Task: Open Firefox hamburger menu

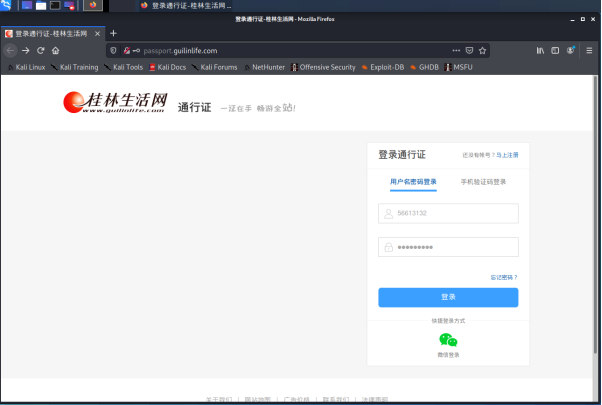Action: click(x=589, y=50)
